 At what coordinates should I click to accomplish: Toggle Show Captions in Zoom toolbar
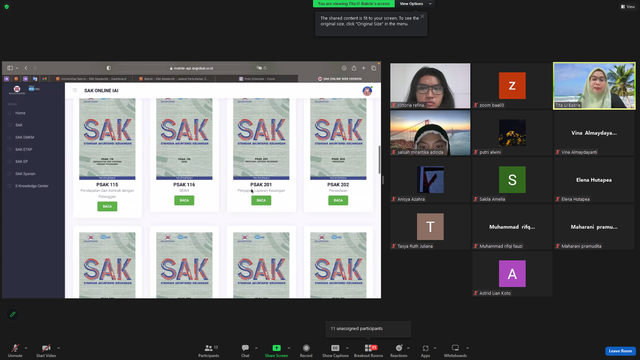[335, 350]
